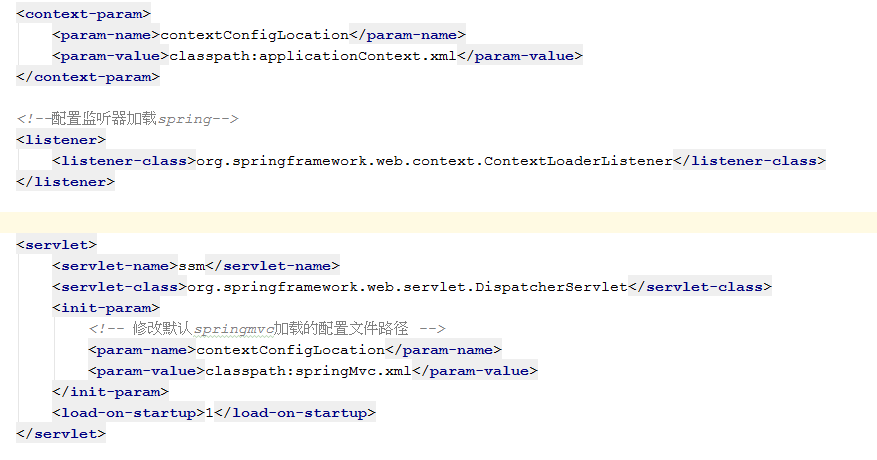
Task: Click the first contextConfigLocation param-name text
Action: tap(254, 35)
